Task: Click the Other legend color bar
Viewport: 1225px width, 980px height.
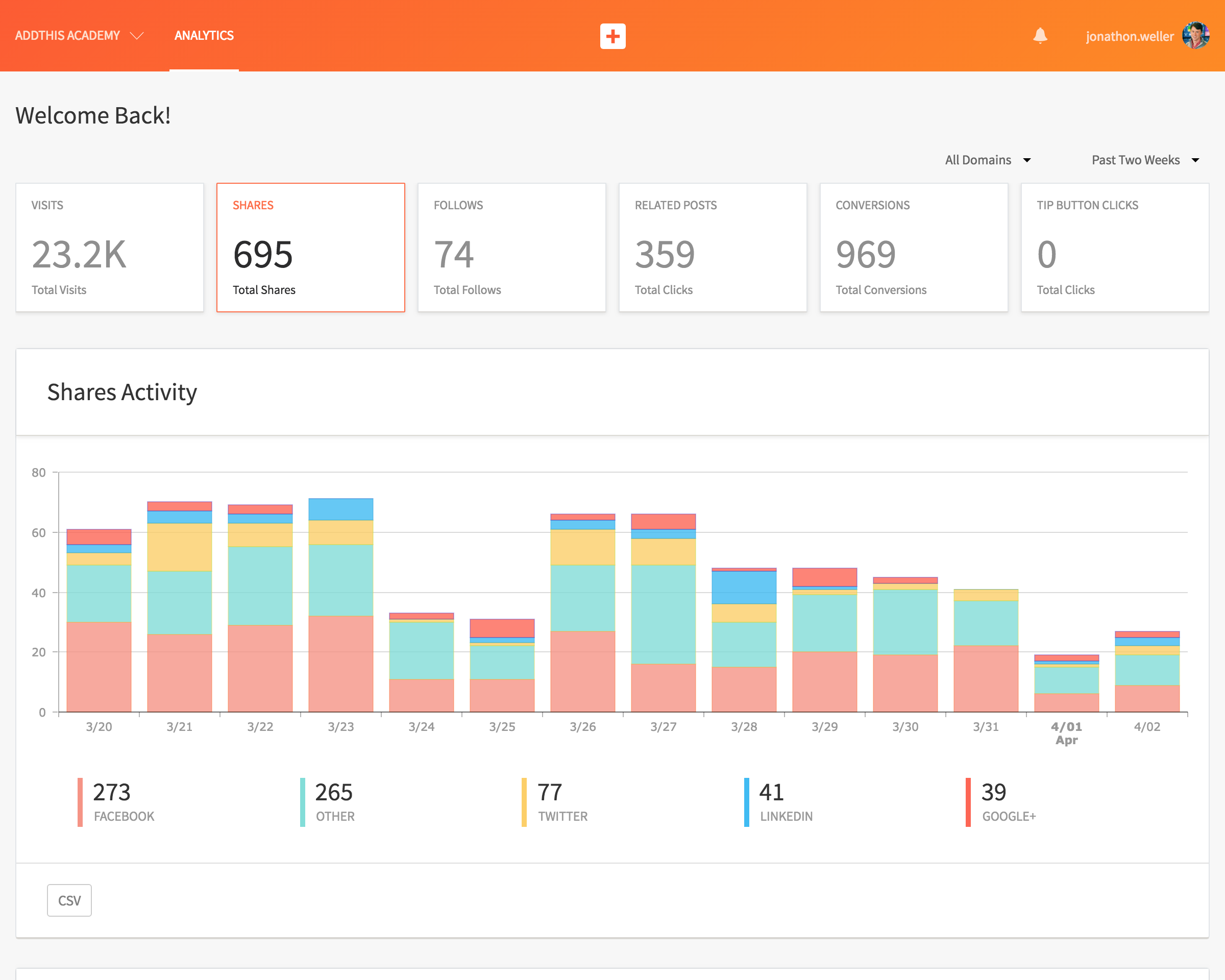Action: click(x=302, y=802)
